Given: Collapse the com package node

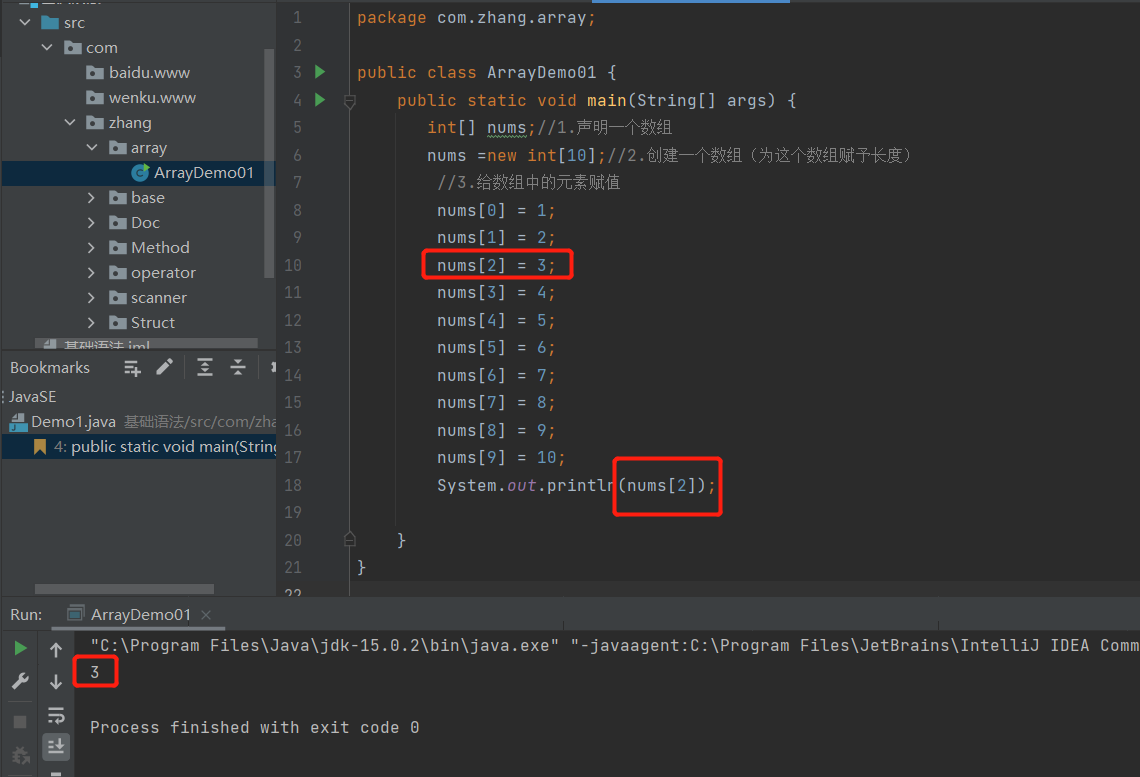Looking at the screenshot, I should 47,47.
